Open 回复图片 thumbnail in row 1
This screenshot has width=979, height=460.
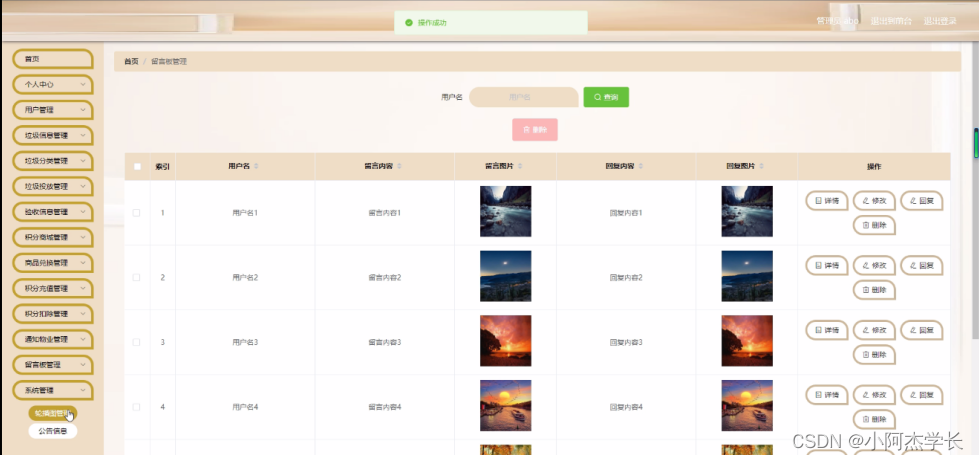[x=747, y=212]
